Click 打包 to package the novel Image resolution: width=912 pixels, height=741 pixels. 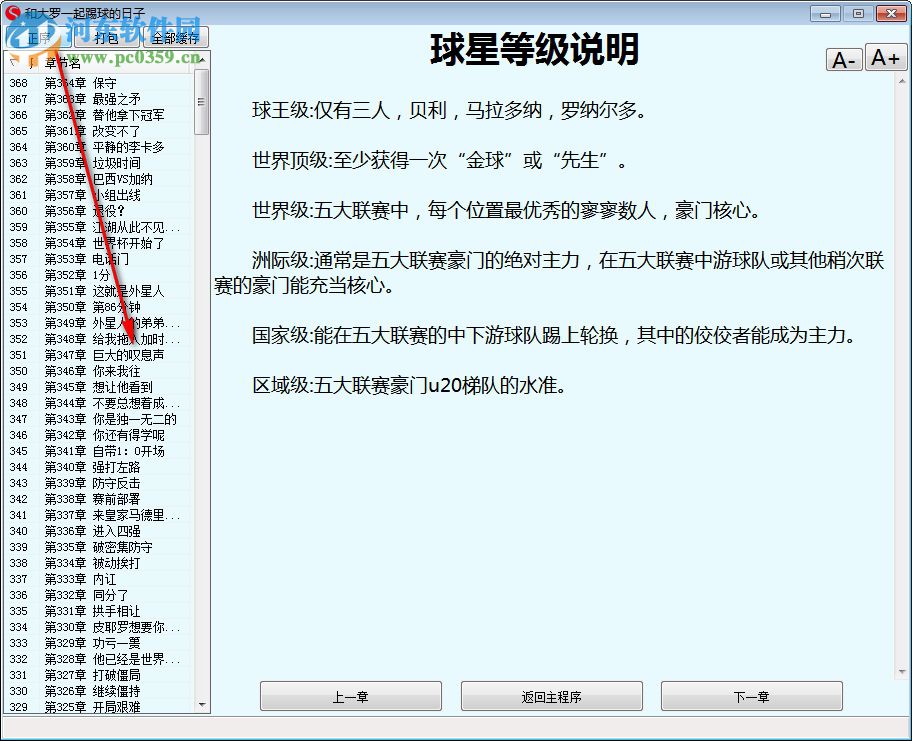[x=109, y=39]
